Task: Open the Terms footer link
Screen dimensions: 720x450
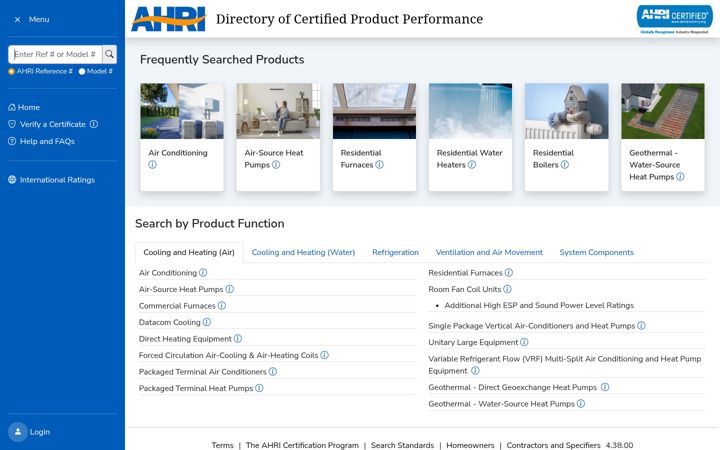Action: 222,445
